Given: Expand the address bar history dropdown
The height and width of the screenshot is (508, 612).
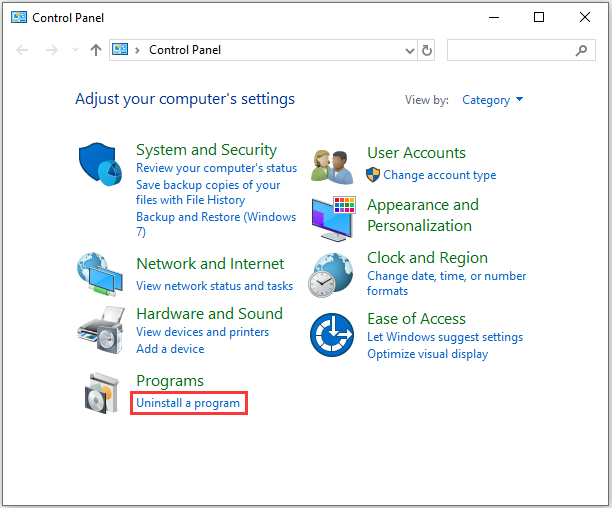Looking at the screenshot, I should [x=409, y=51].
